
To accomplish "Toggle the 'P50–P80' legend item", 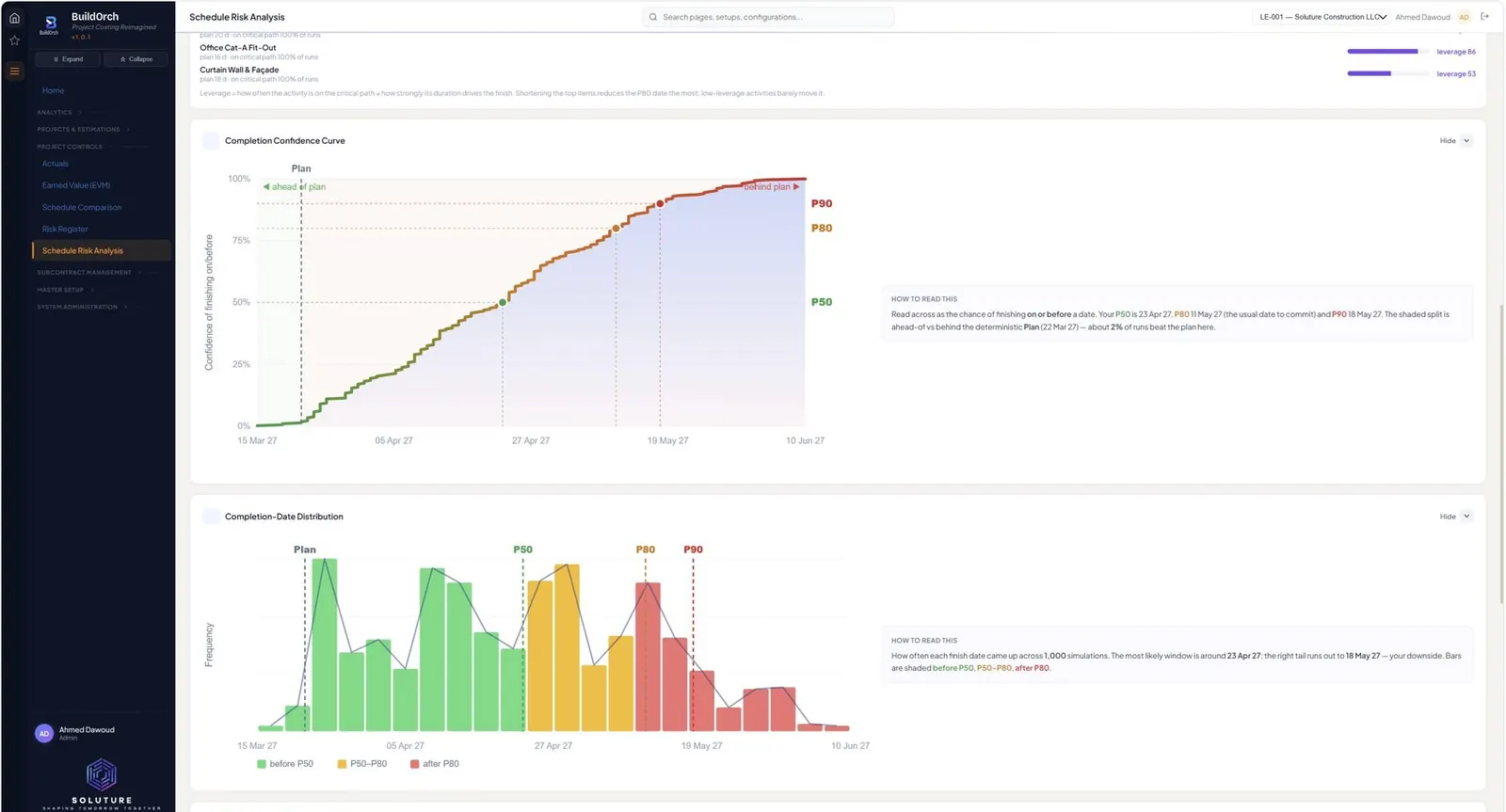I will 362,764.
